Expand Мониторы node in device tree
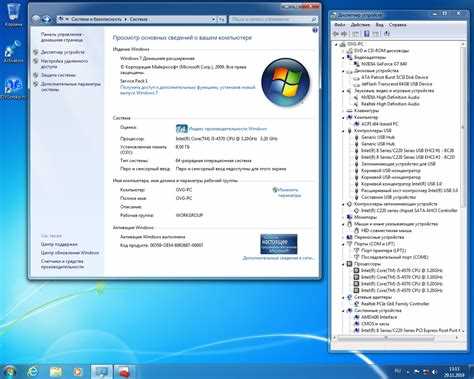The image size is (474, 379). (x=343, y=217)
